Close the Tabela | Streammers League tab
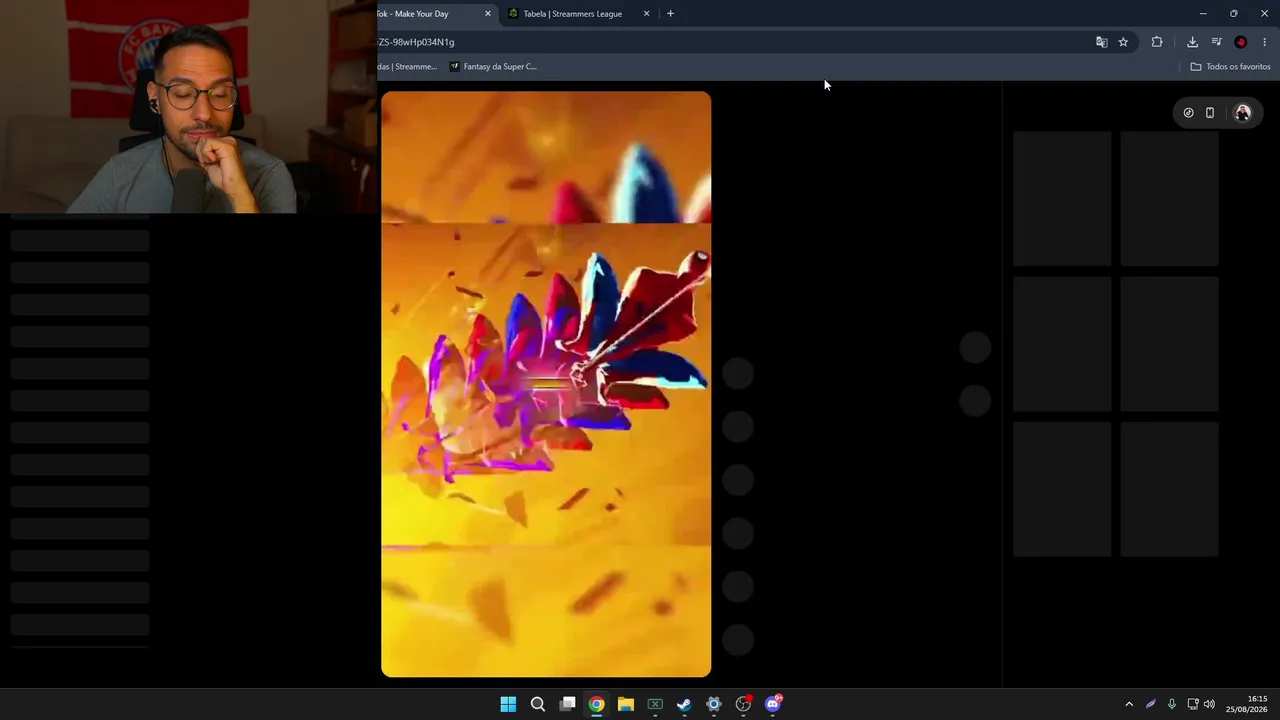Screen dimensions: 1280x720 [646, 14]
